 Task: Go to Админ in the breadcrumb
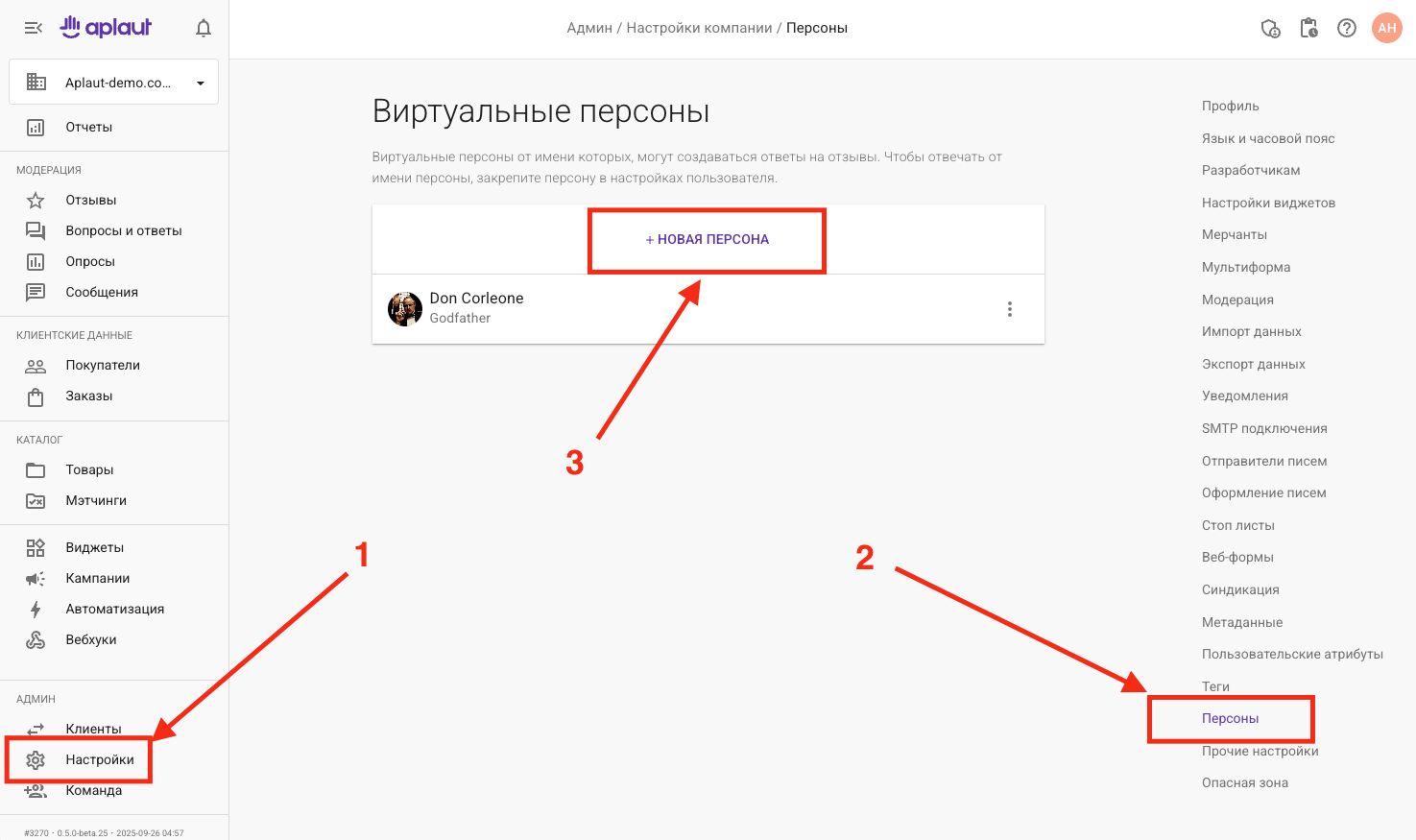pyautogui.click(x=589, y=28)
